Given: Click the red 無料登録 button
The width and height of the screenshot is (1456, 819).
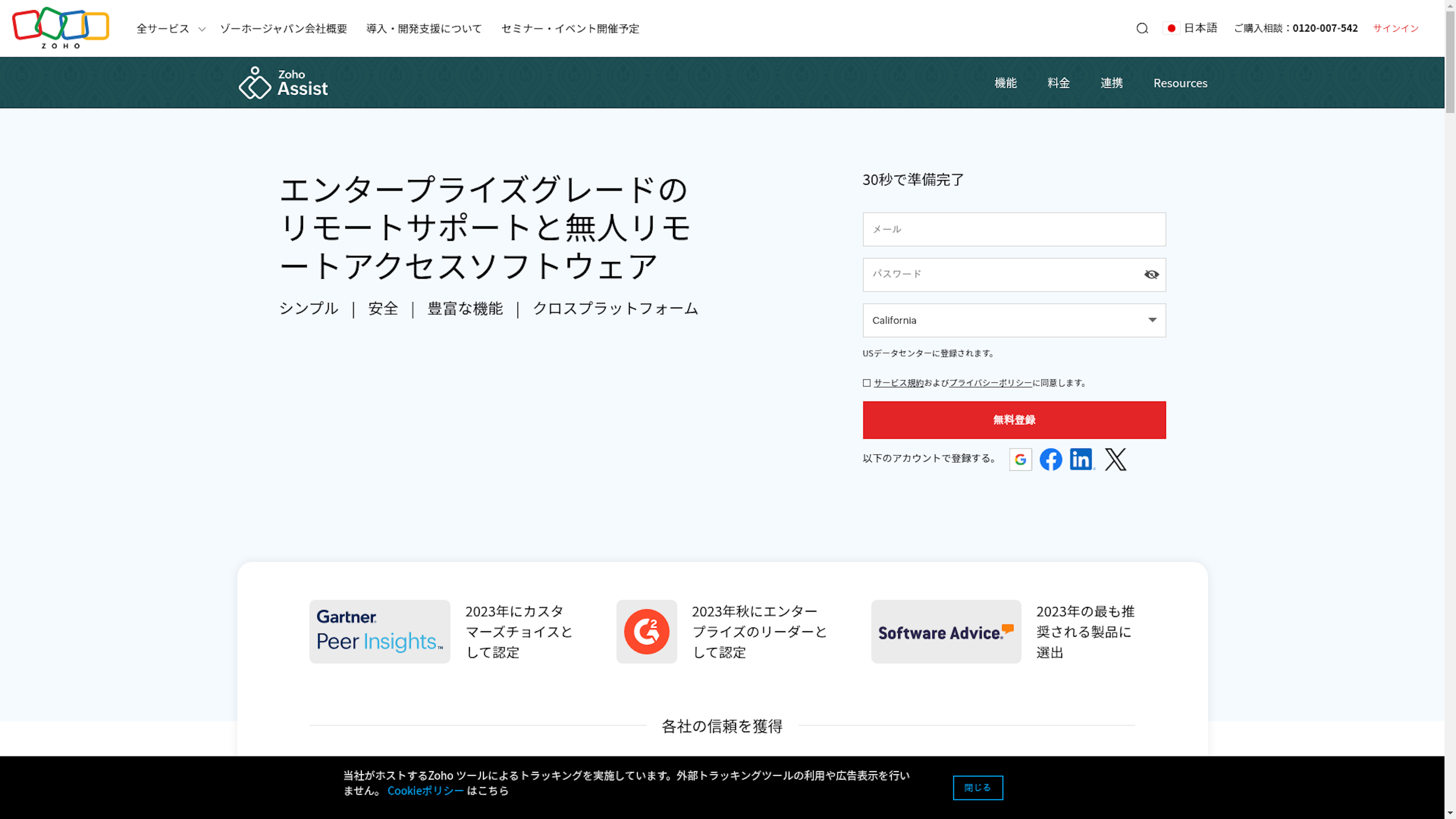Looking at the screenshot, I should [x=1014, y=420].
